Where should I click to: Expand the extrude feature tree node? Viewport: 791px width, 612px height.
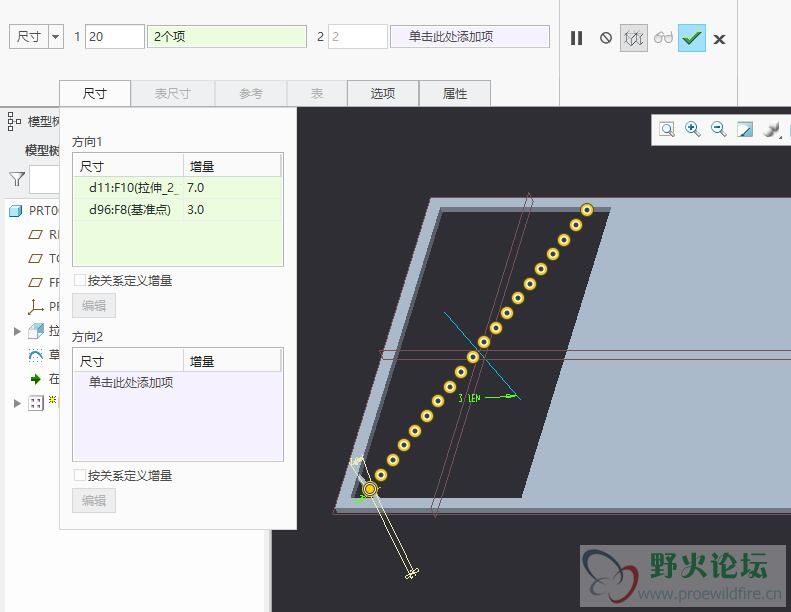pos(17,331)
